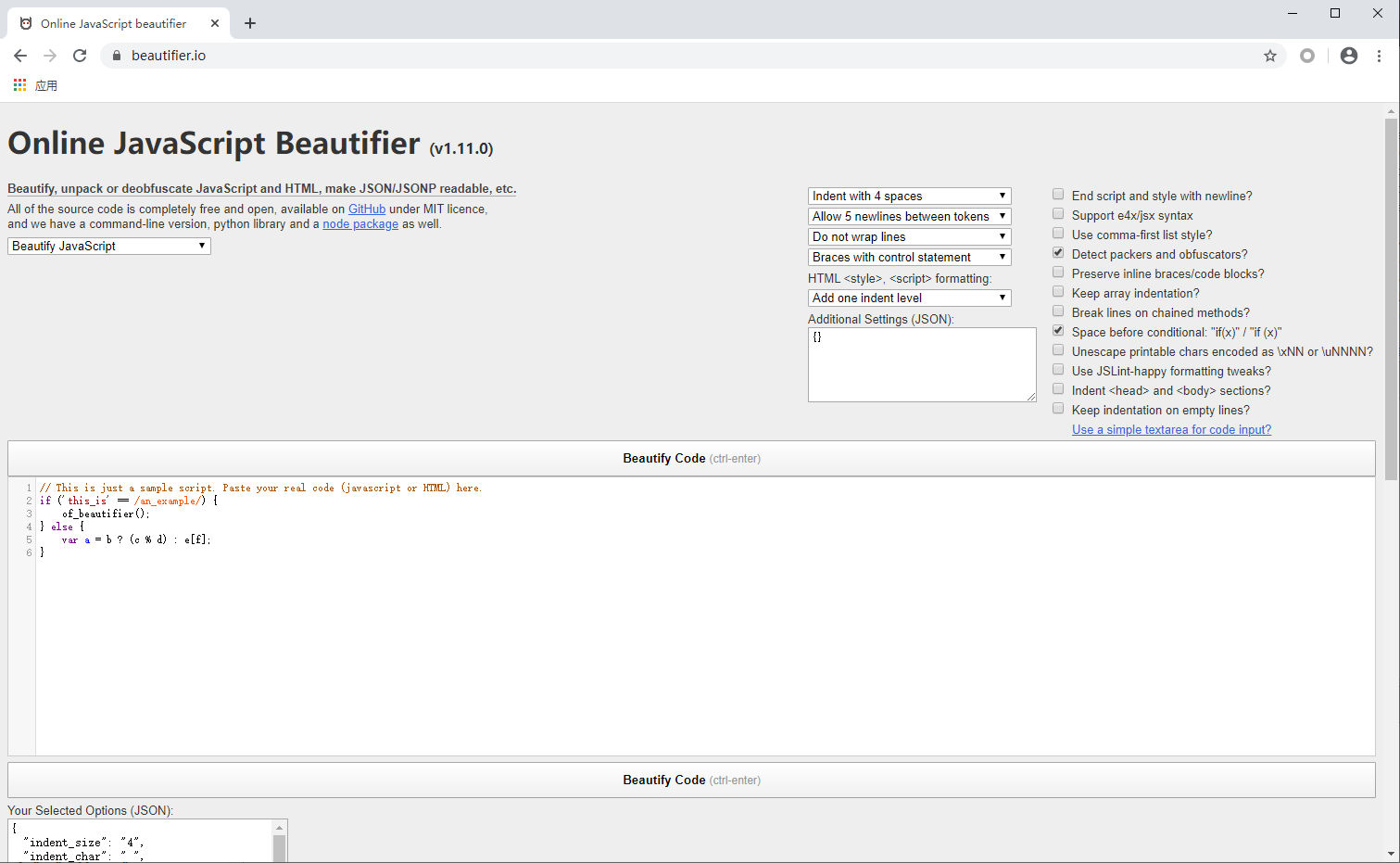Bookmark this page with the star icon

[1270, 56]
